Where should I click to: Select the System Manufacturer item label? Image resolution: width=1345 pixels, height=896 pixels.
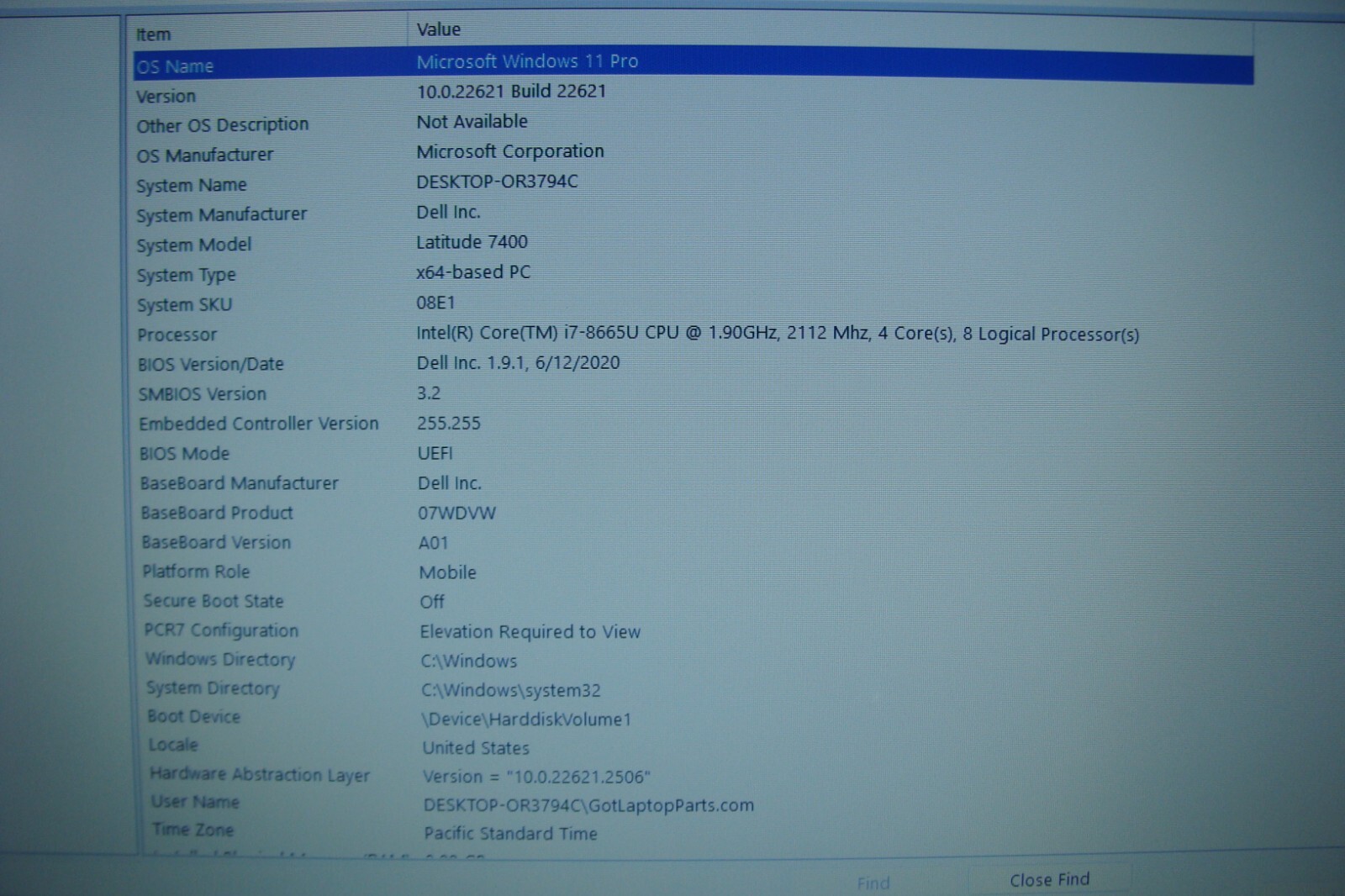point(222,215)
